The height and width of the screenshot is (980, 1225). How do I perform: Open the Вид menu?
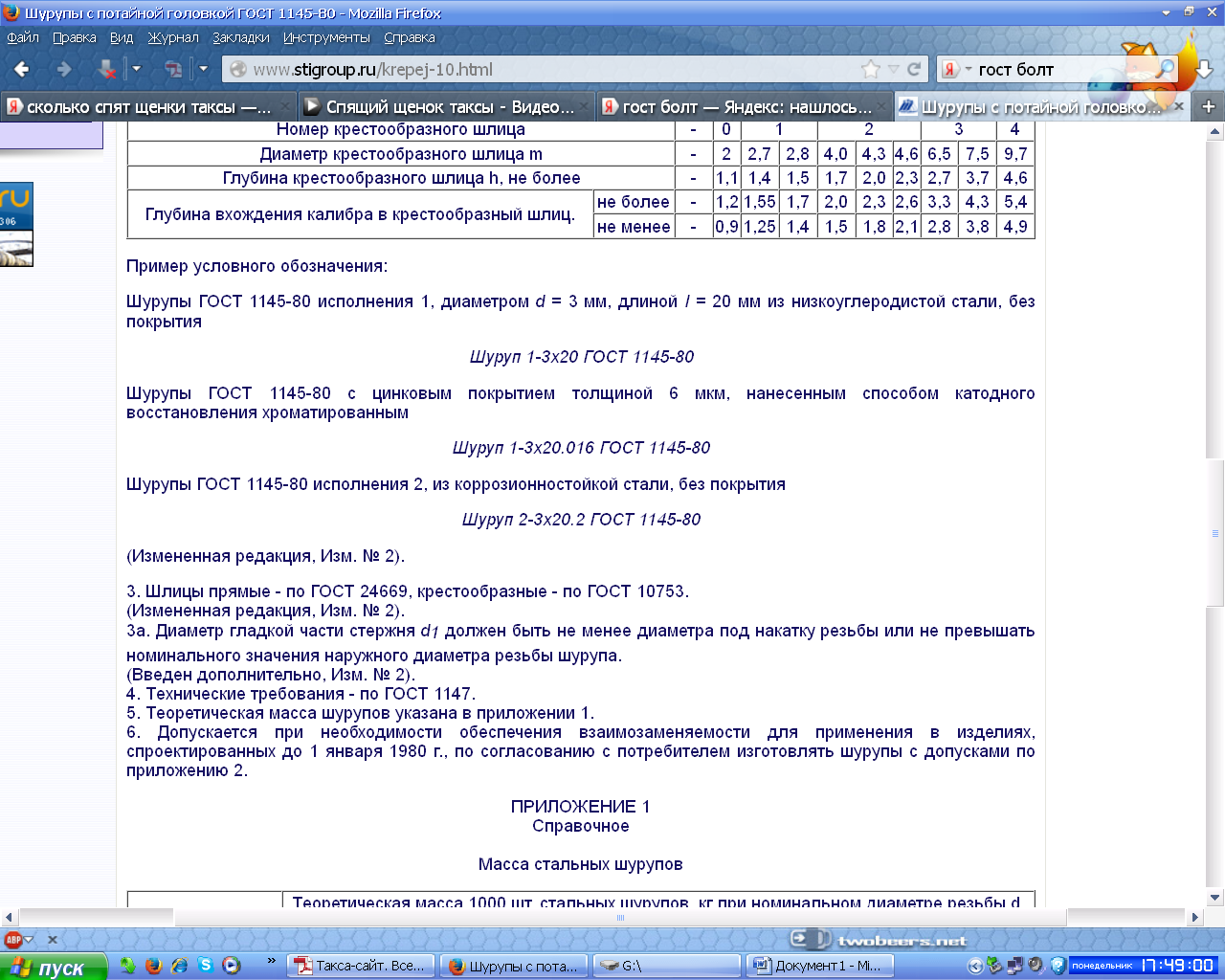pos(122,37)
